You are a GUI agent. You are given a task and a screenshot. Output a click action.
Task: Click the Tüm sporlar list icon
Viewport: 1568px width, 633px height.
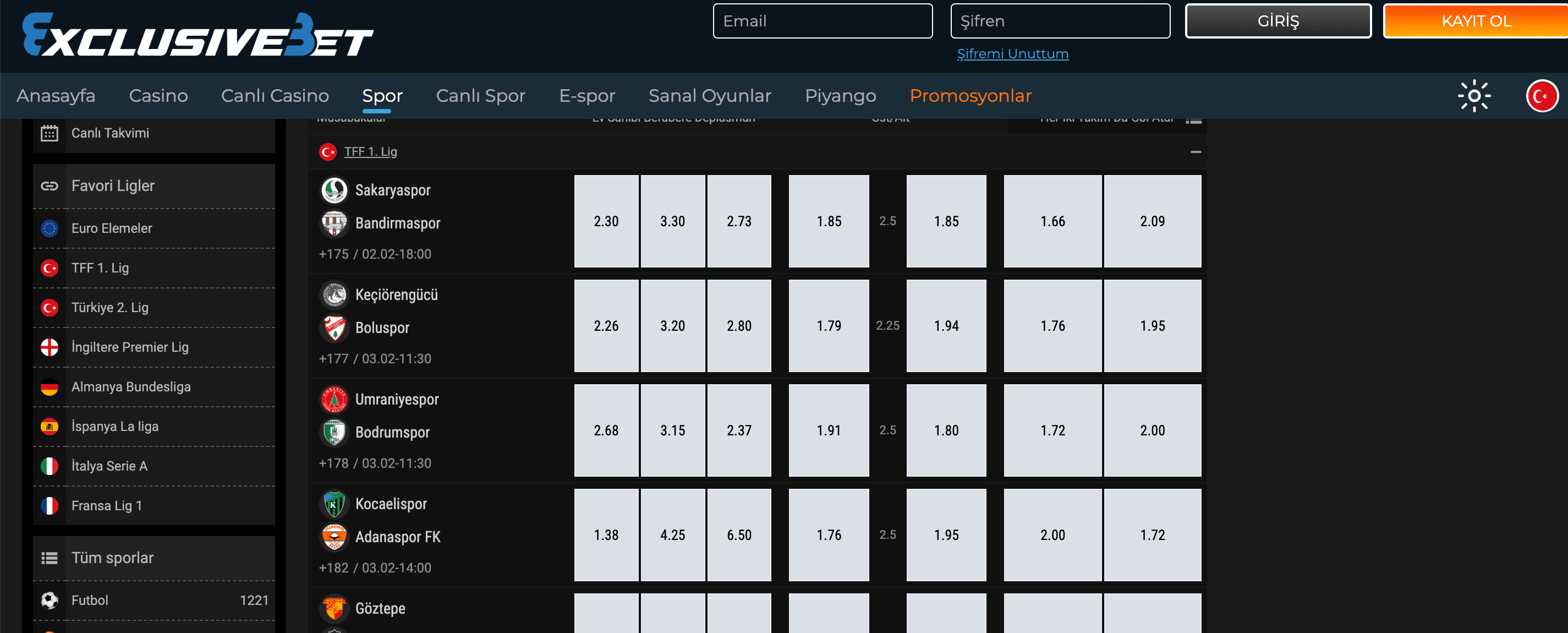(x=50, y=558)
